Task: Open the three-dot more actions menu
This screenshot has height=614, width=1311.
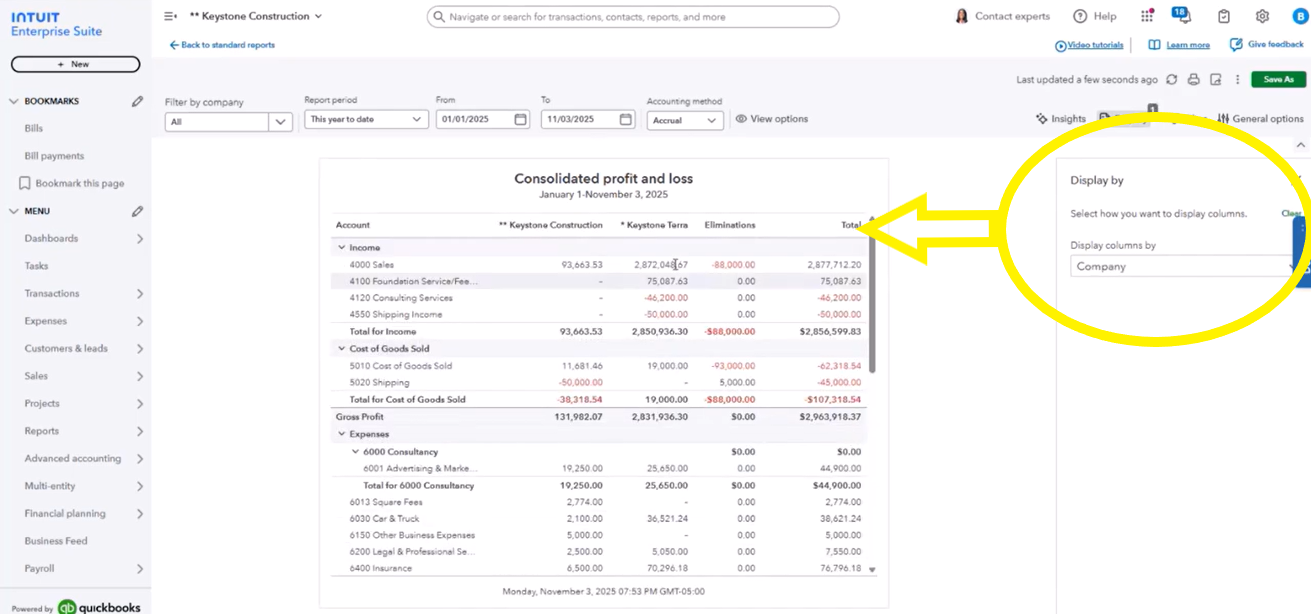Action: point(1237,80)
